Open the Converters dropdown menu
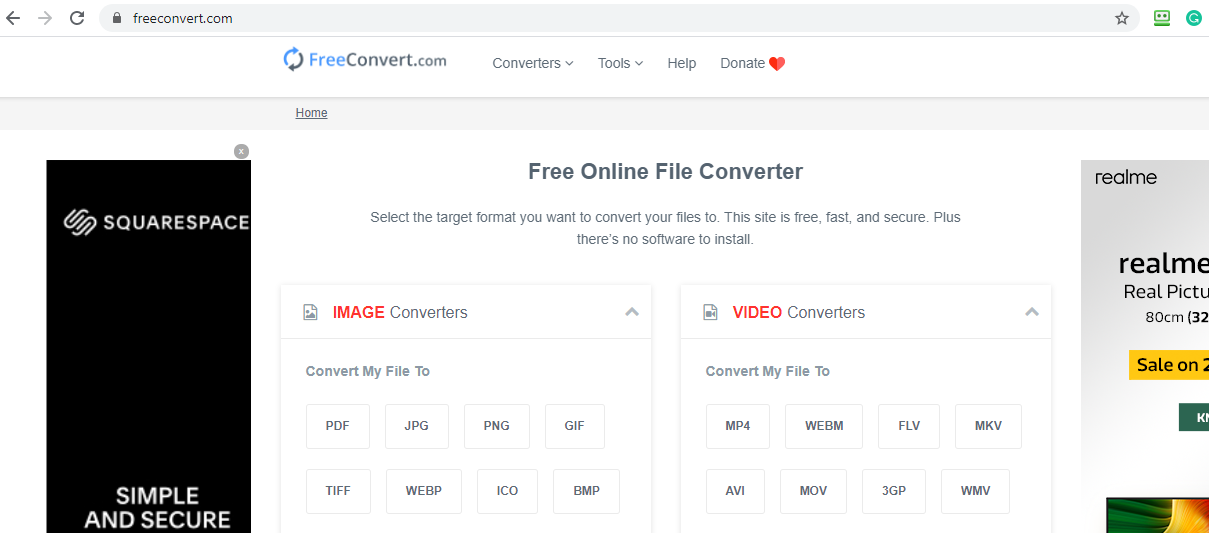The width and height of the screenshot is (1209, 533). tap(532, 63)
